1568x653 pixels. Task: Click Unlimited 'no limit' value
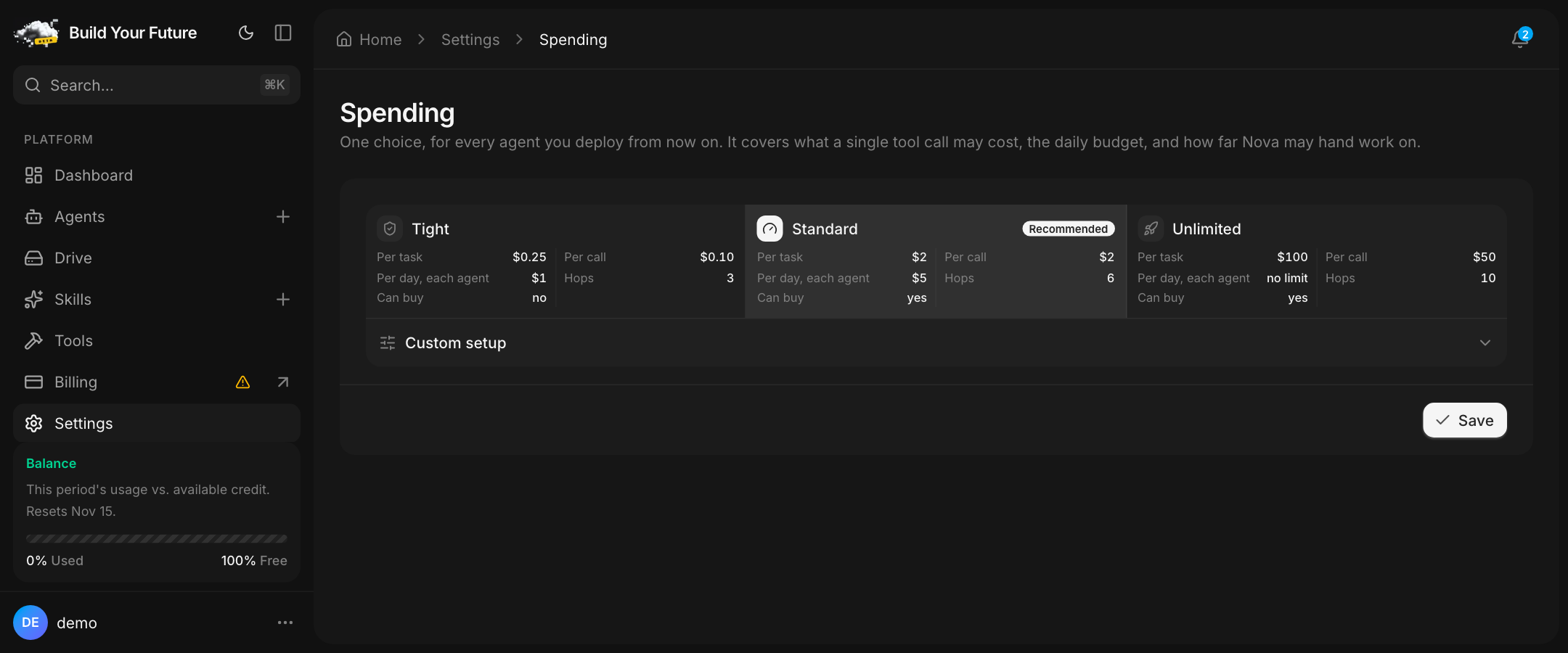(1287, 278)
